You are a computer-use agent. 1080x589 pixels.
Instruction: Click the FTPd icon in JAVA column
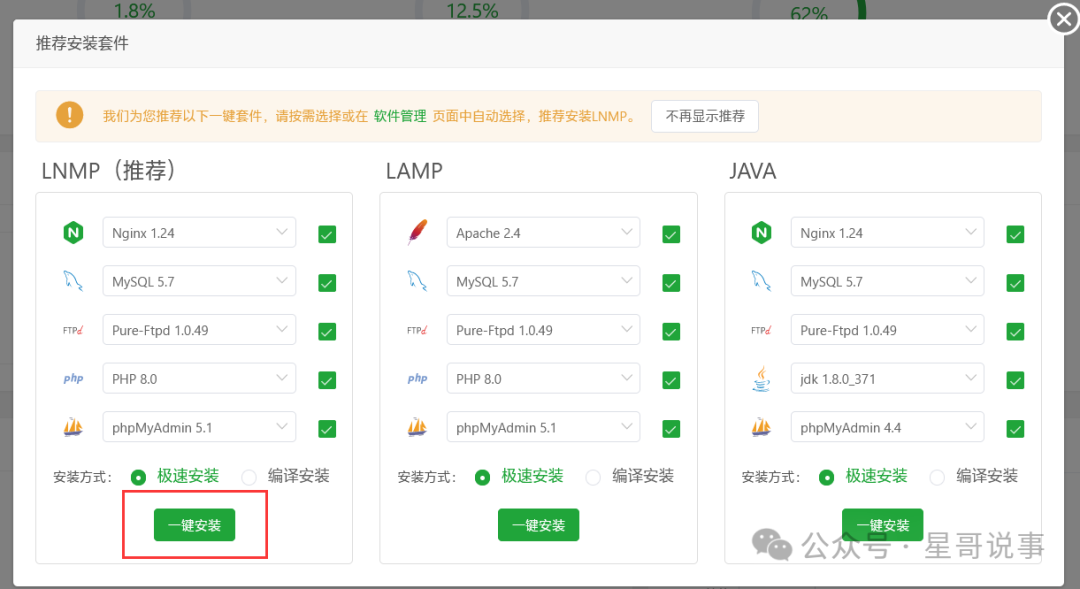[x=761, y=330]
